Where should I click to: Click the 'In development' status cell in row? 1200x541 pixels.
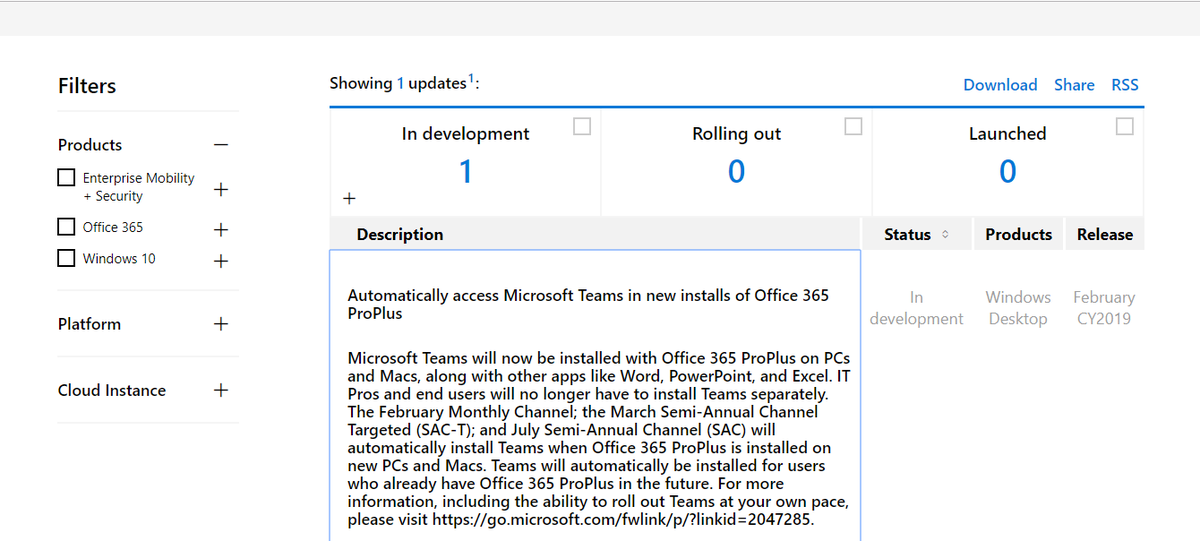point(916,308)
